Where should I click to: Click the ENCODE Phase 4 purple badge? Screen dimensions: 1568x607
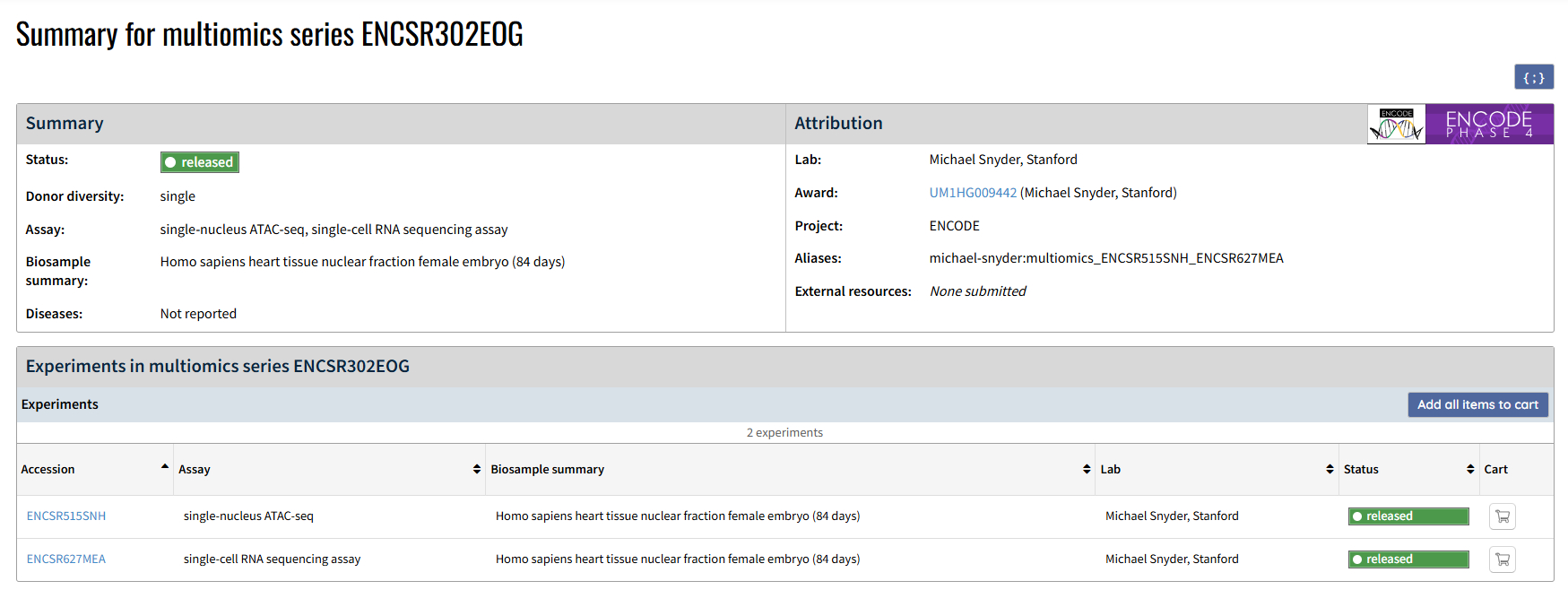[x=1489, y=125]
